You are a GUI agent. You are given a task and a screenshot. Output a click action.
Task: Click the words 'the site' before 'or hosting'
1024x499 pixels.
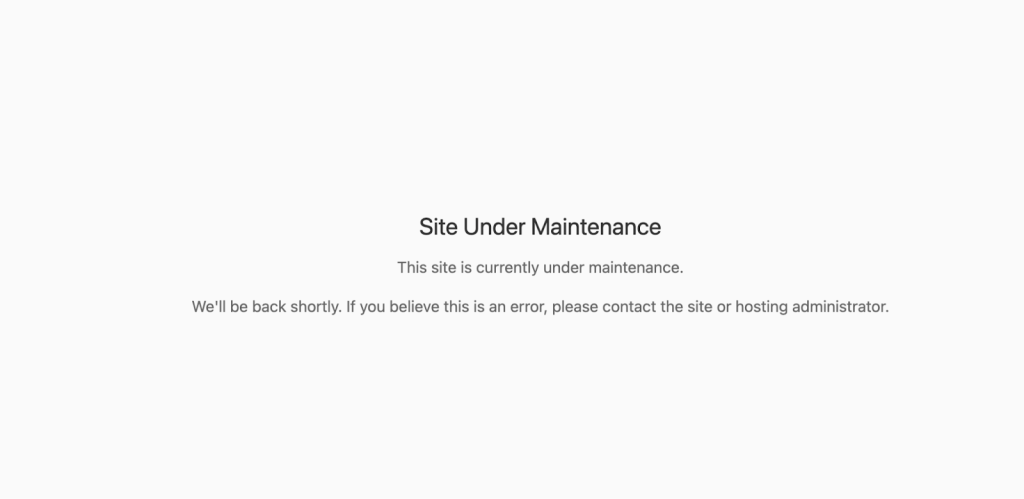click(x=686, y=307)
